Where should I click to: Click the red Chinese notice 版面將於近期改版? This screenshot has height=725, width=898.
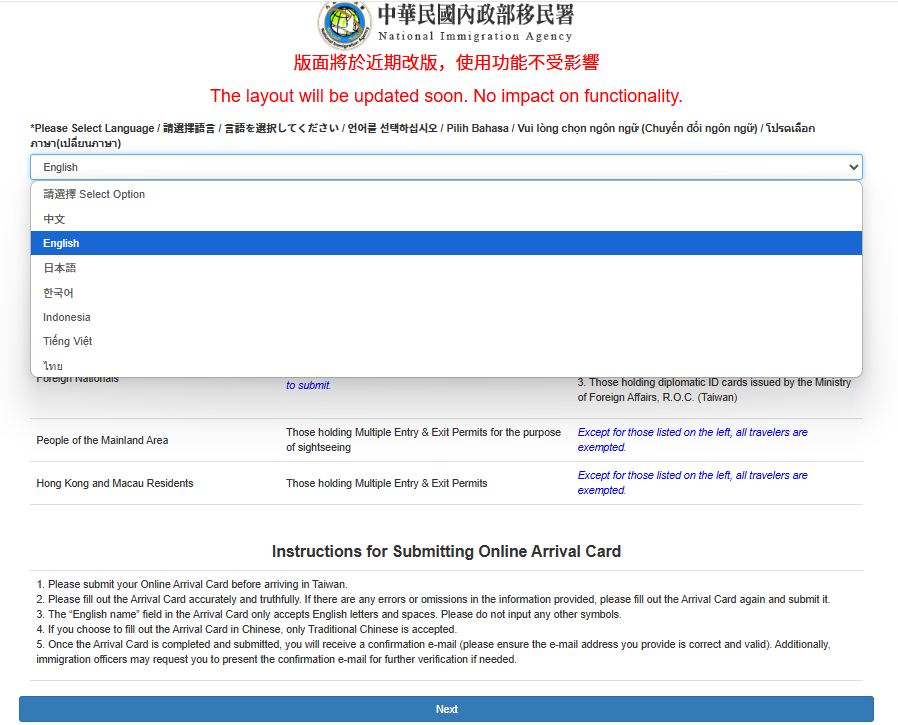pos(446,62)
